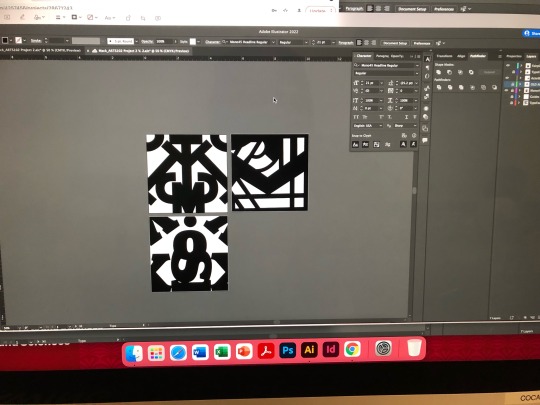This screenshot has height=405, width=540.
Task: Open Adobe Acrobat from the Dock
Action: (266, 351)
